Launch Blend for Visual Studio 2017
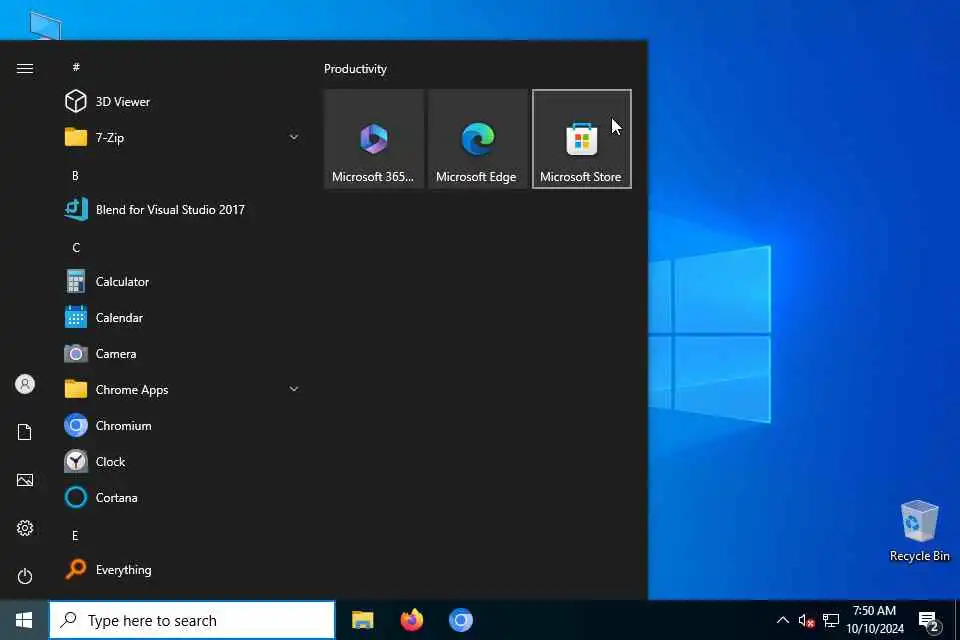 click(182, 209)
